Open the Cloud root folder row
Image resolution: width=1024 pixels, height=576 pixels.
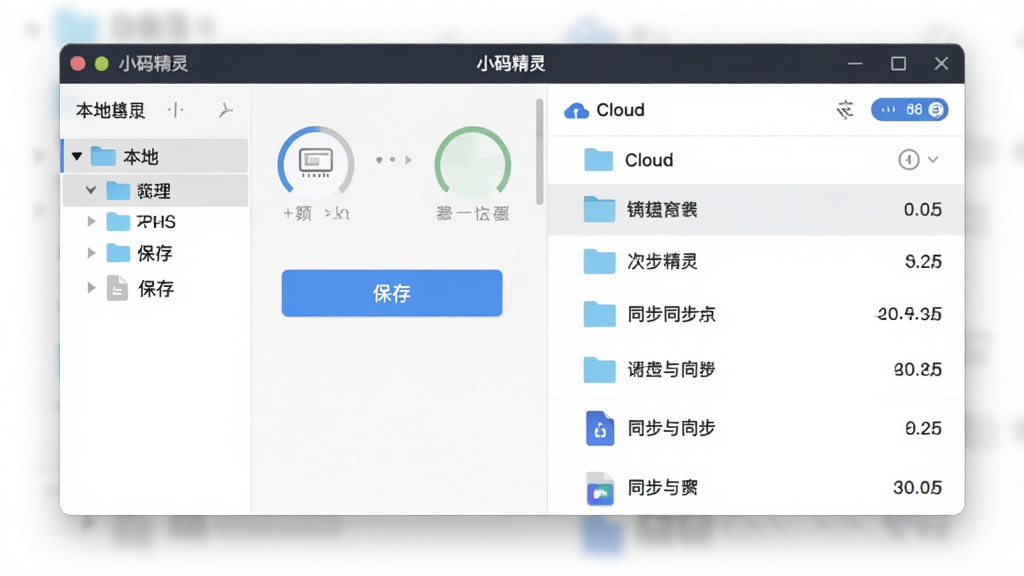756,160
